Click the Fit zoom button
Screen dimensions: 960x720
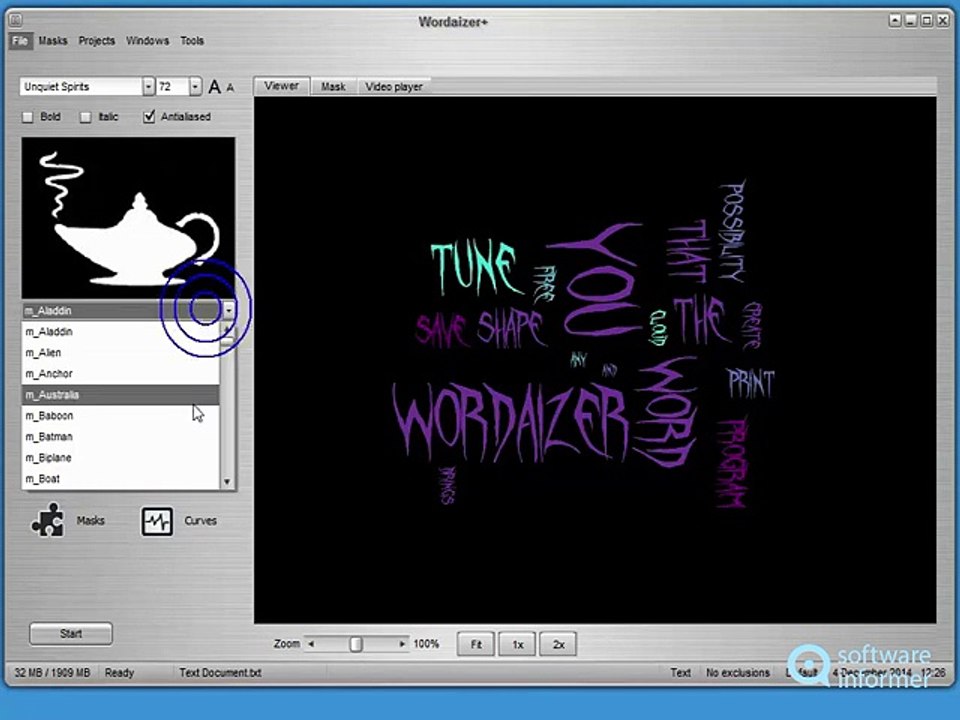pyautogui.click(x=476, y=644)
